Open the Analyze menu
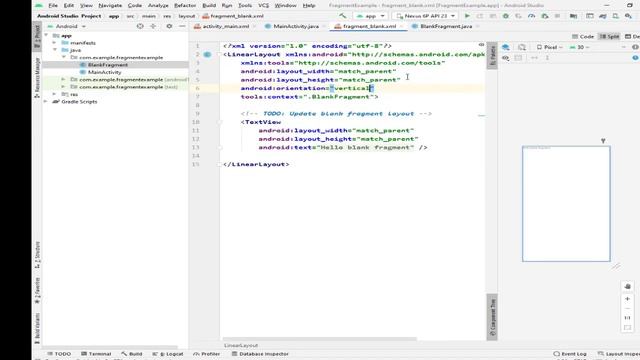Viewport: 640px width, 360px height. pyautogui.click(x=158, y=5)
